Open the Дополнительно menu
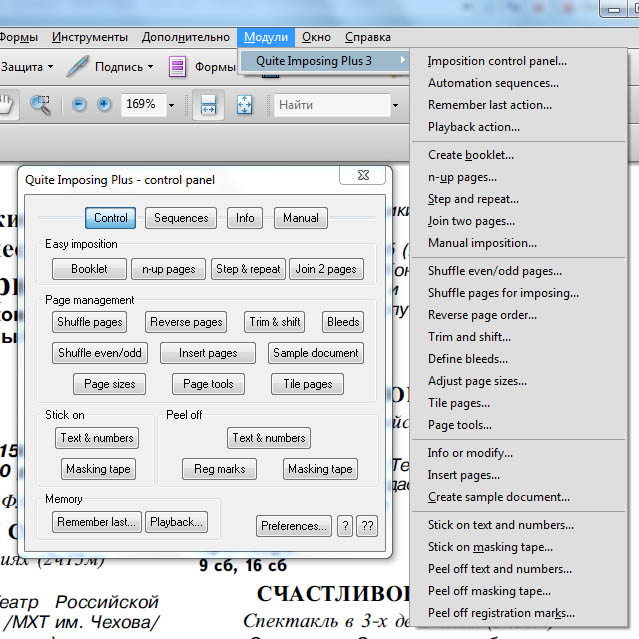 click(x=185, y=37)
